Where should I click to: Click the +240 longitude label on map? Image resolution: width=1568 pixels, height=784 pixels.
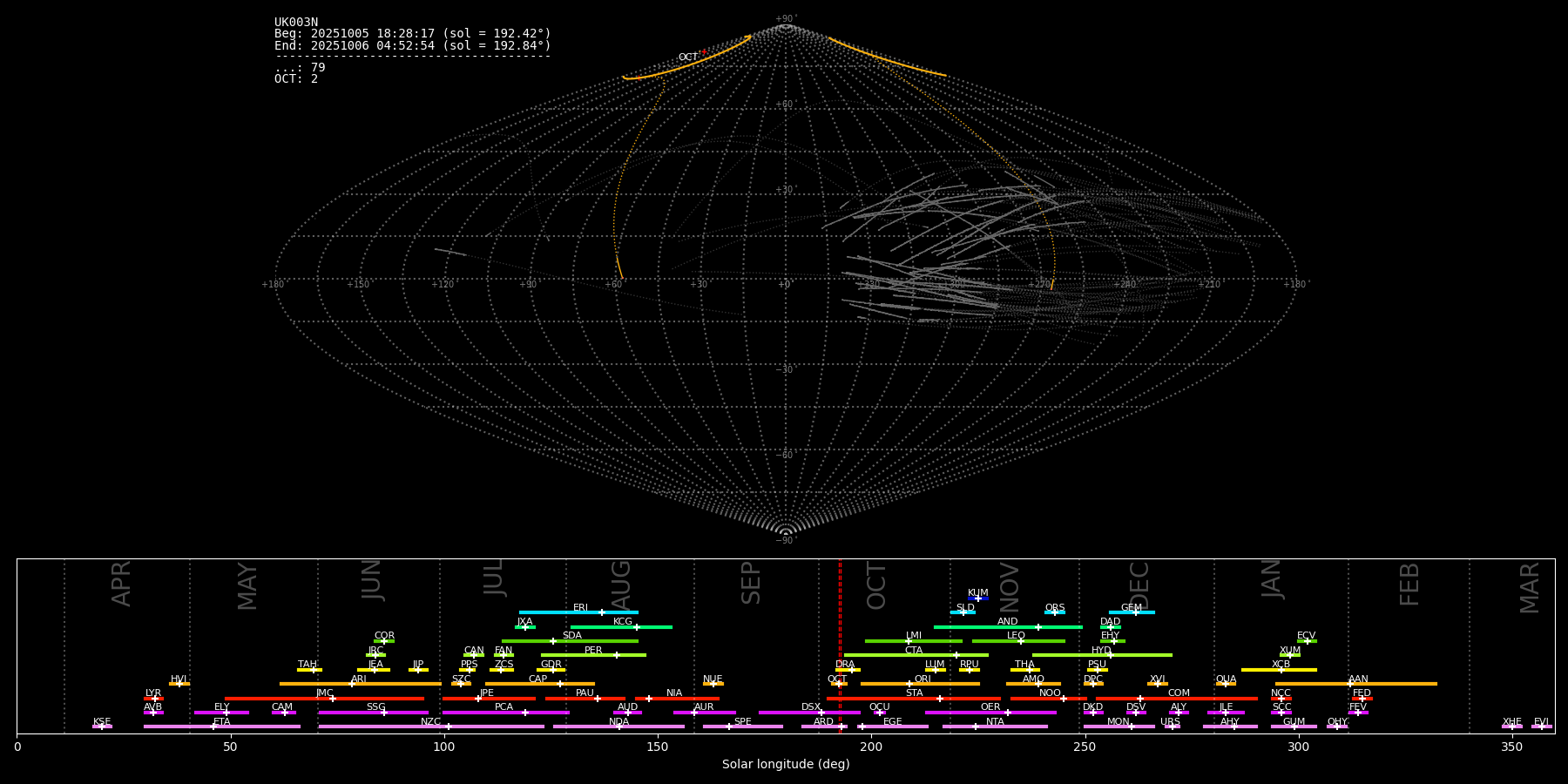coord(1125,285)
